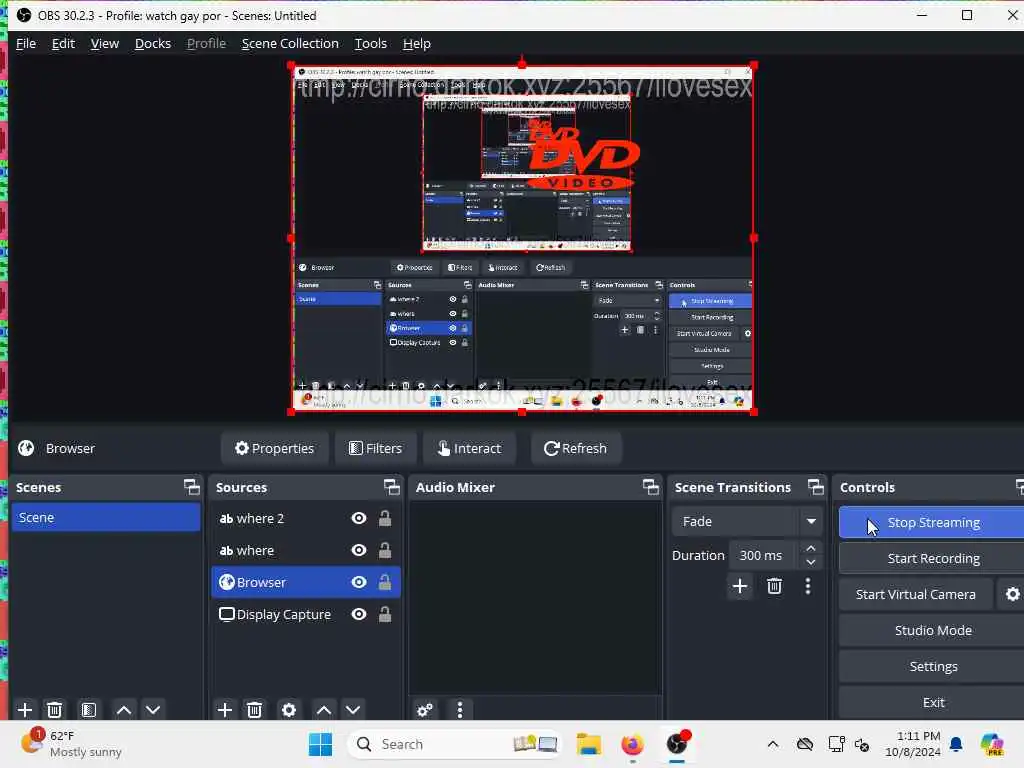
Task: Open the File menu
Action: click(25, 43)
